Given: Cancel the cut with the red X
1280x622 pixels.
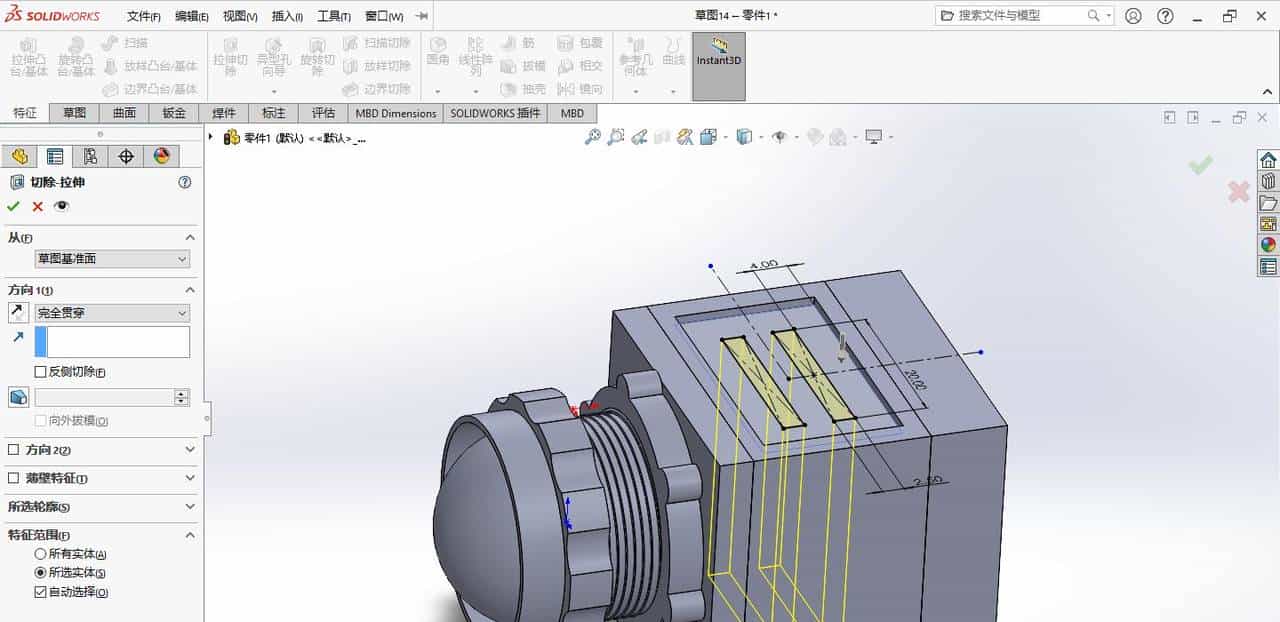Looking at the screenshot, I should coord(37,206).
